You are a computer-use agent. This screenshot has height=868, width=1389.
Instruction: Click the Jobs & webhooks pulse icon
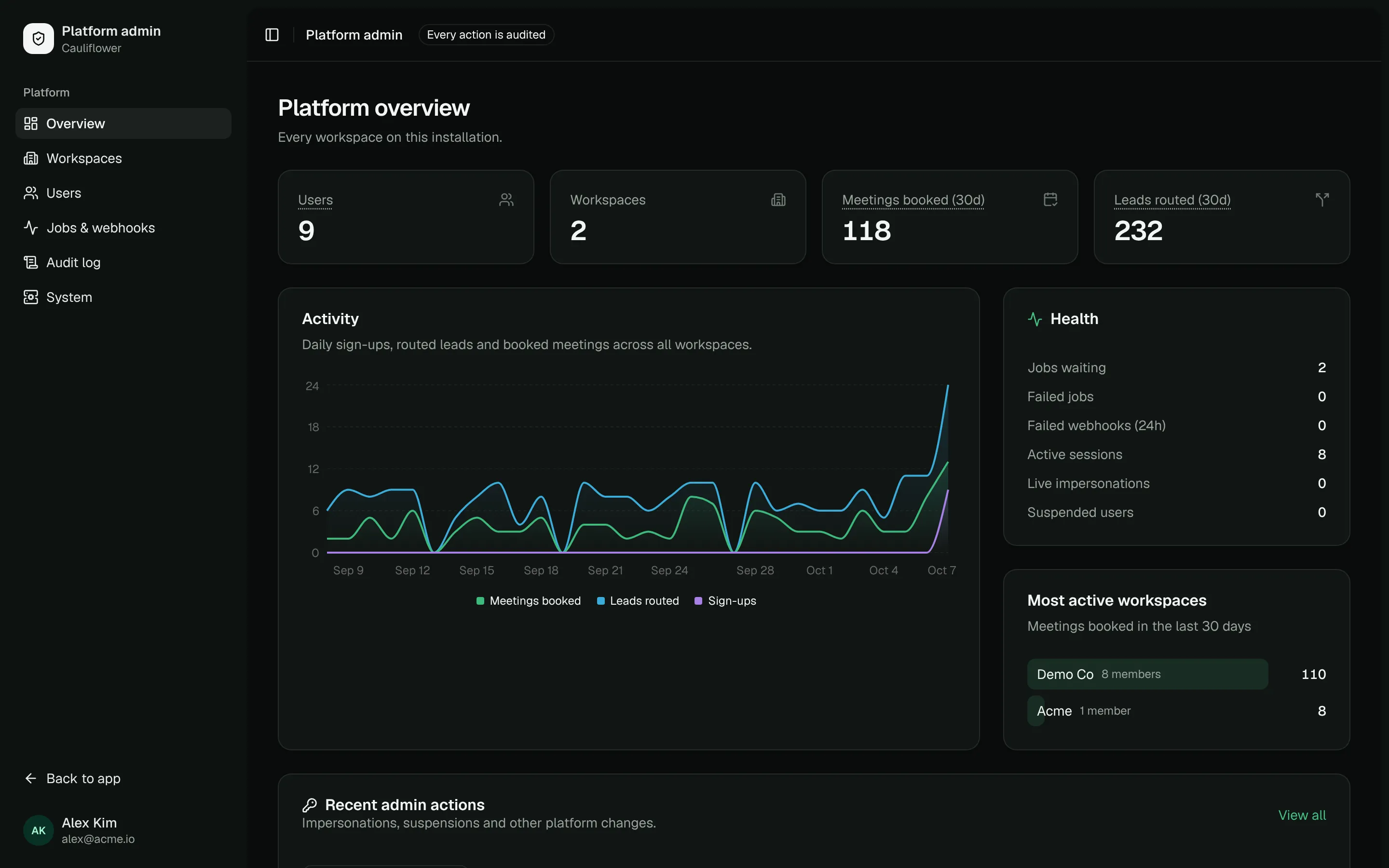pyautogui.click(x=30, y=228)
